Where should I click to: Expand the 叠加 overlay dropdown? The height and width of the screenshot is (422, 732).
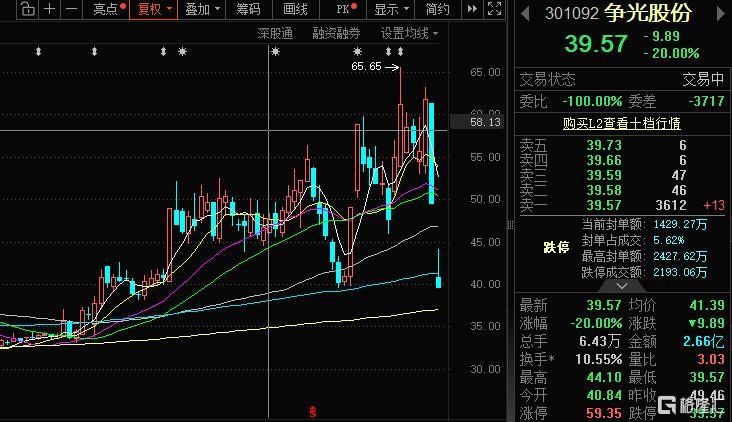[202, 9]
